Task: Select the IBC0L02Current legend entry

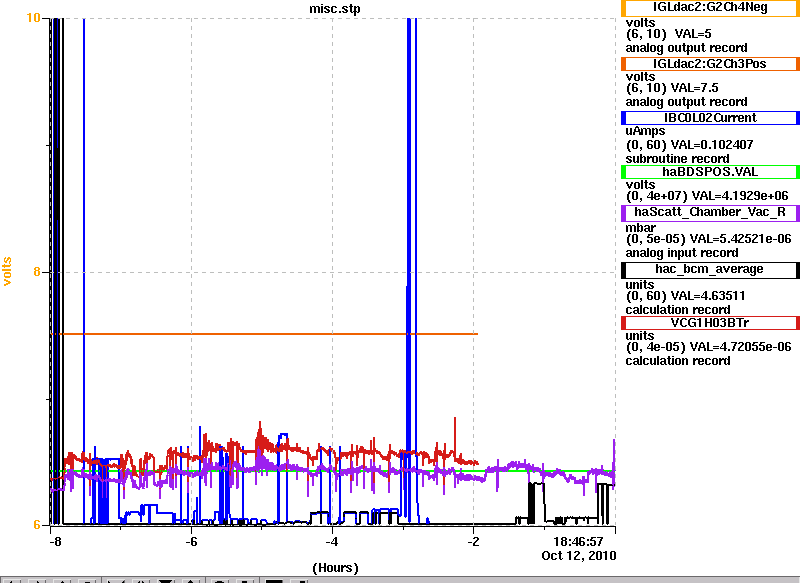Action: [x=710, y=118]
